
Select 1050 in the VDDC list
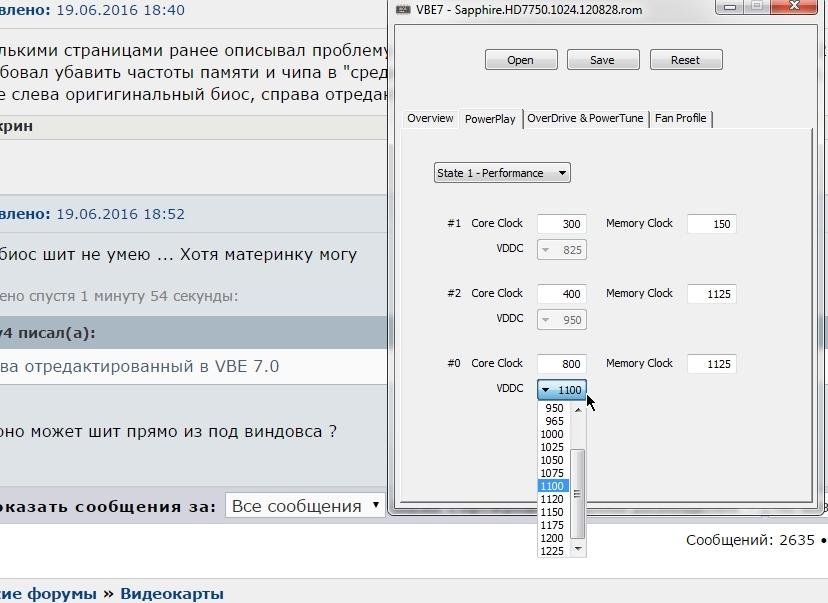[x=554, y=460]
